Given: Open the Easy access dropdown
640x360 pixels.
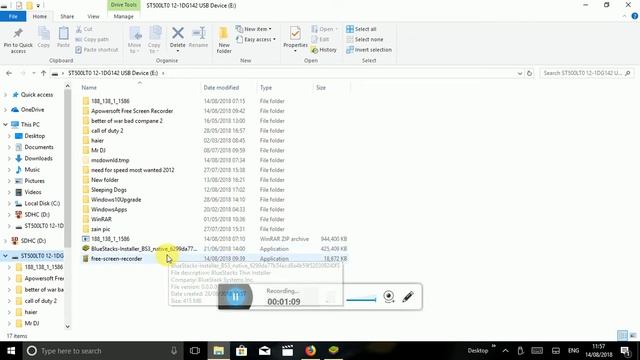Looking at the screenshot, I should pos(256,39).
